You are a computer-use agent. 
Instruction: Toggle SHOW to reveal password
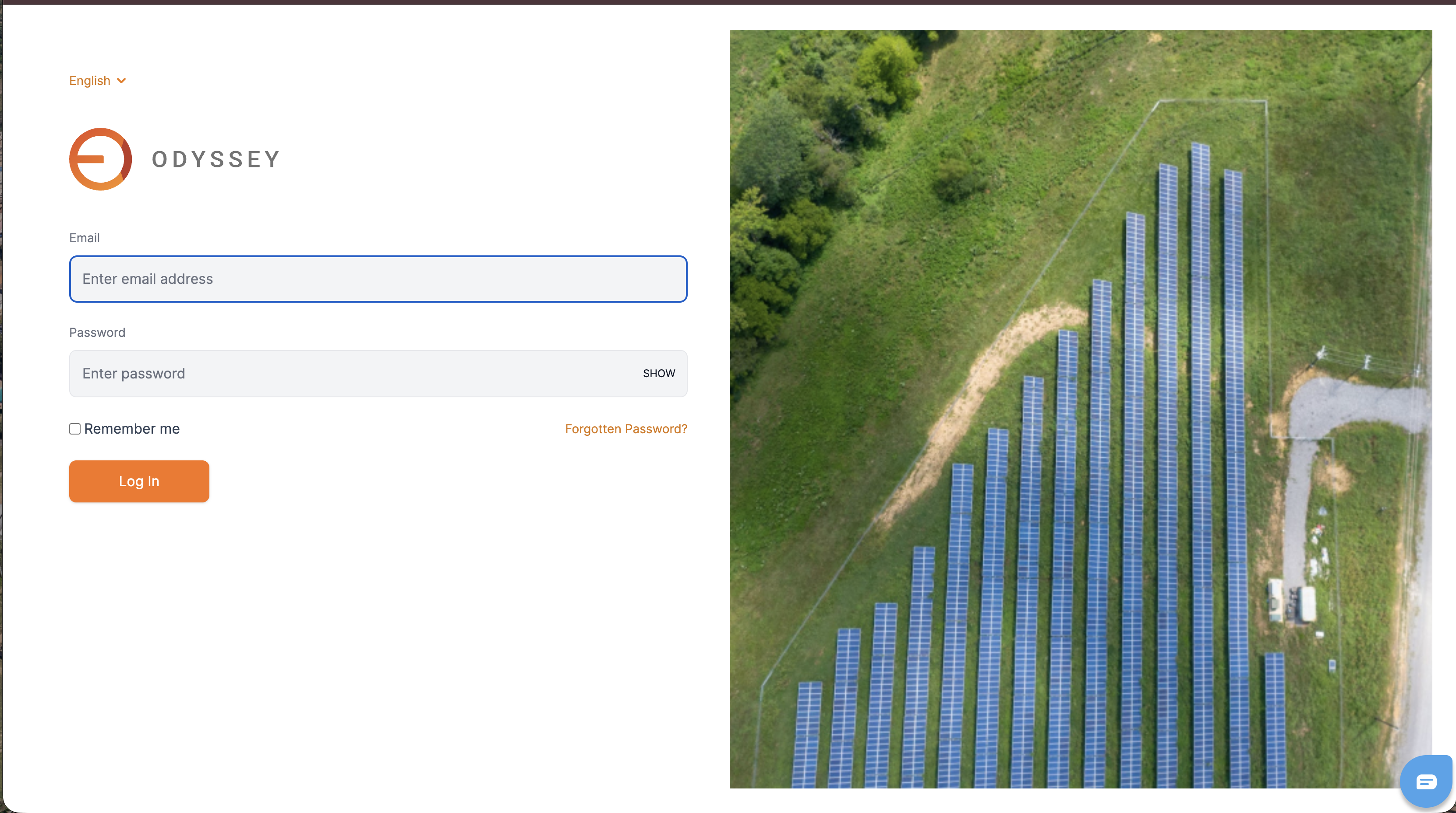point(658,373)
